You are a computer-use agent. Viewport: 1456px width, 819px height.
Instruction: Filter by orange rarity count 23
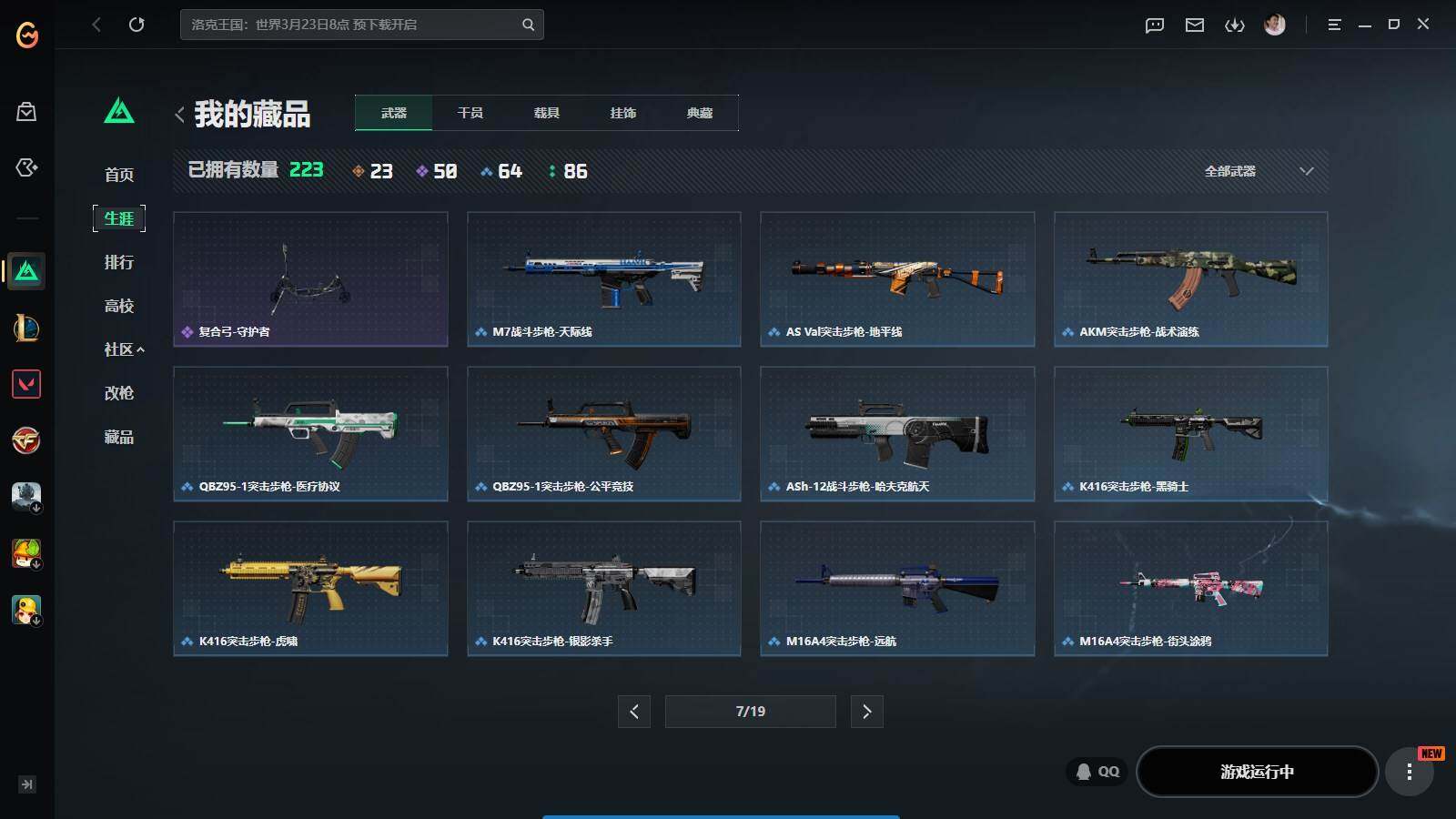click(x=372, y=171)
